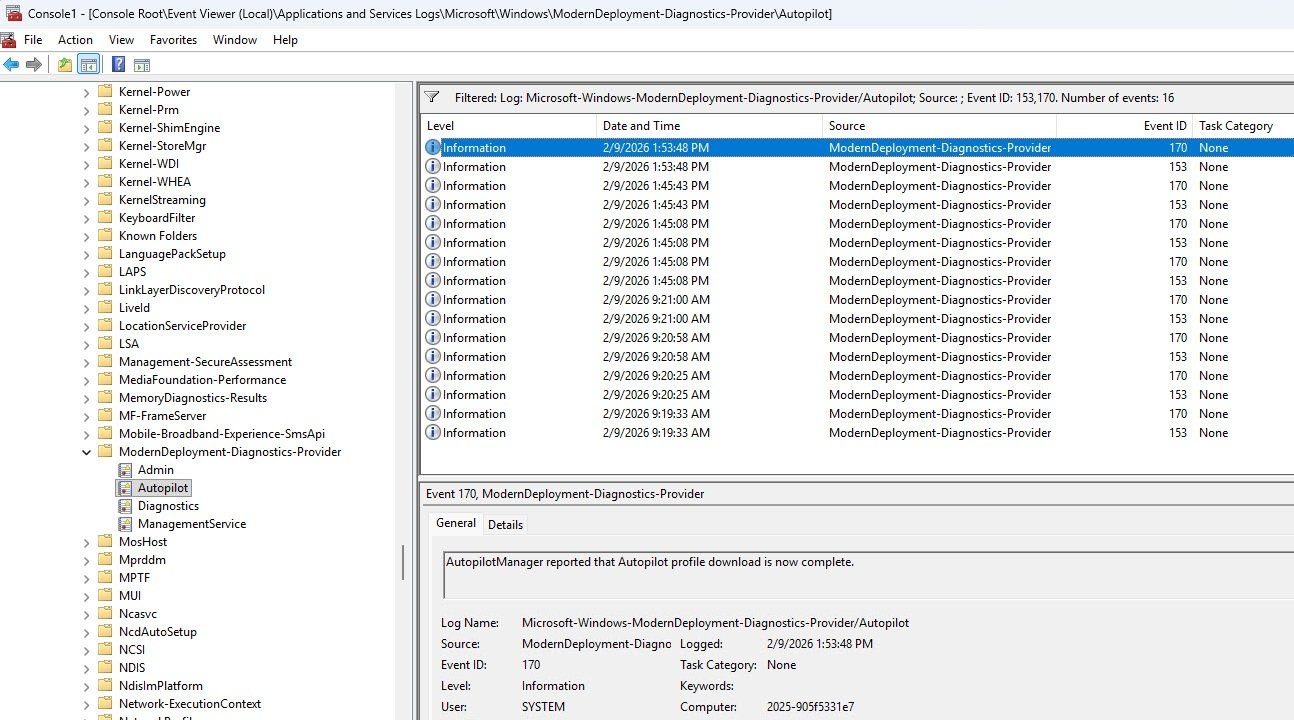Viewport: 1294px width, 720px height.
Task: Open the Action menu
Action: point(75,40)
